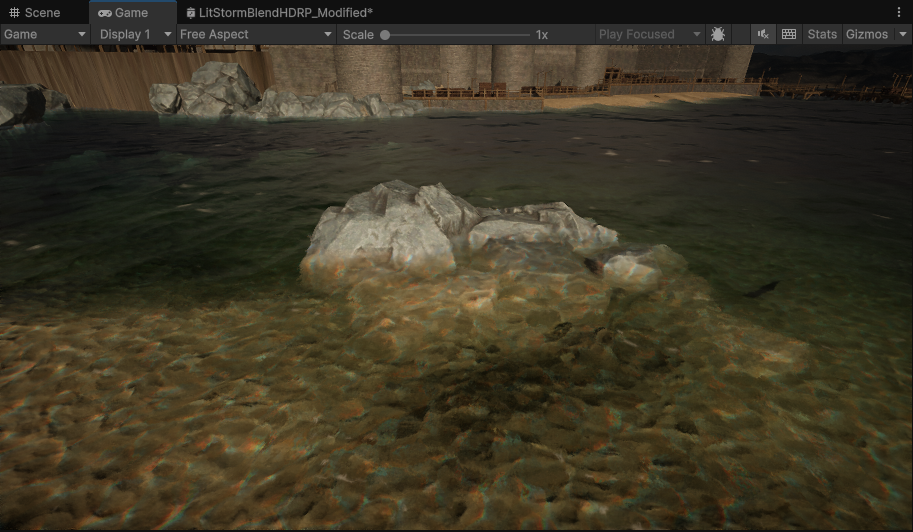Open the Free Aspect ratio dropdown
Screen dimensions: 913x532
(256, 34)
